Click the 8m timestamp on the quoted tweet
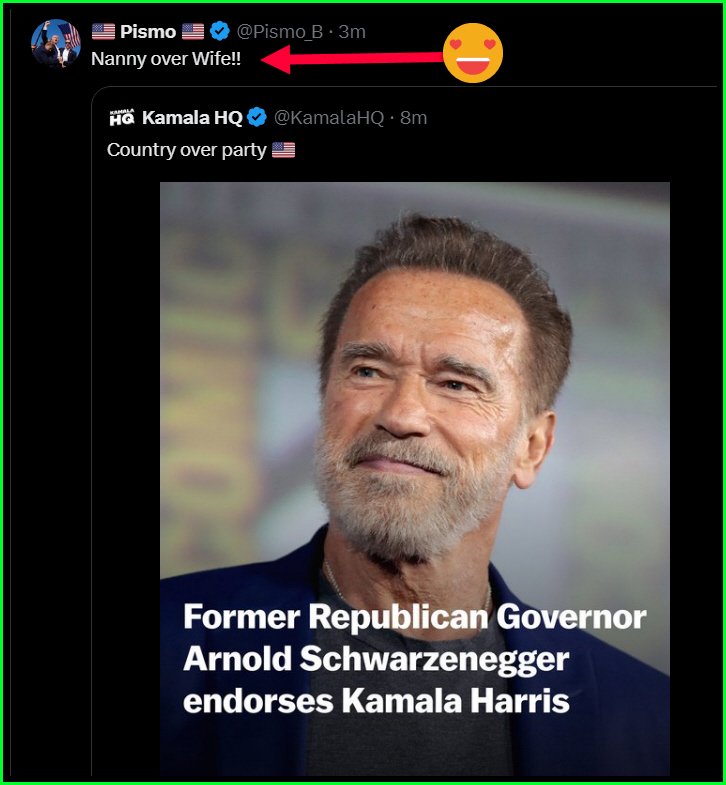726x785 pixels. point(414,118)
